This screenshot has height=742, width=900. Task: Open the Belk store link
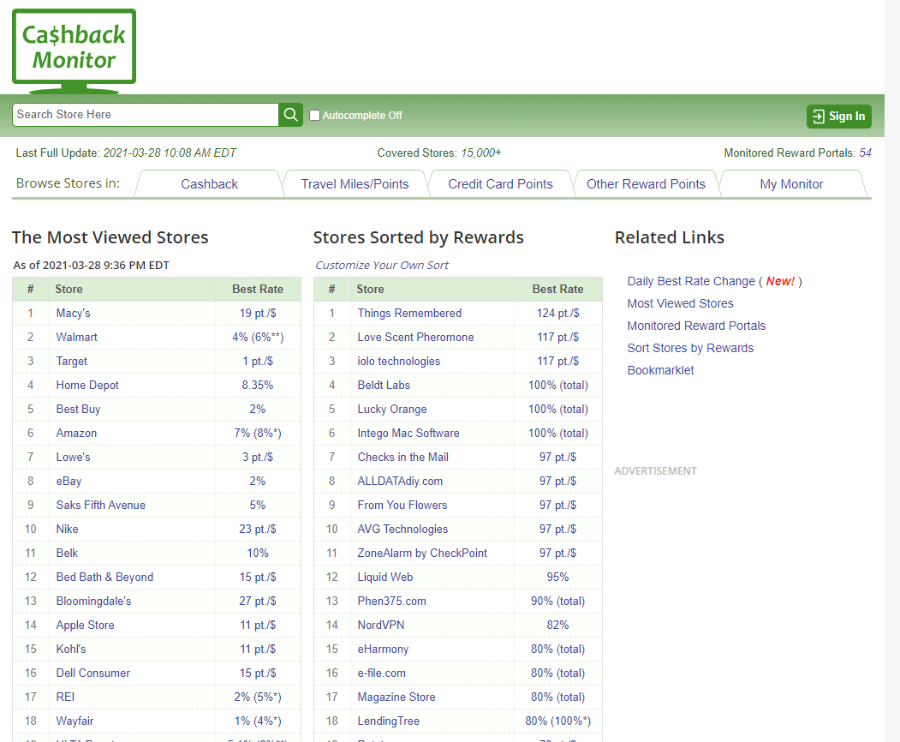click(67, 553)
